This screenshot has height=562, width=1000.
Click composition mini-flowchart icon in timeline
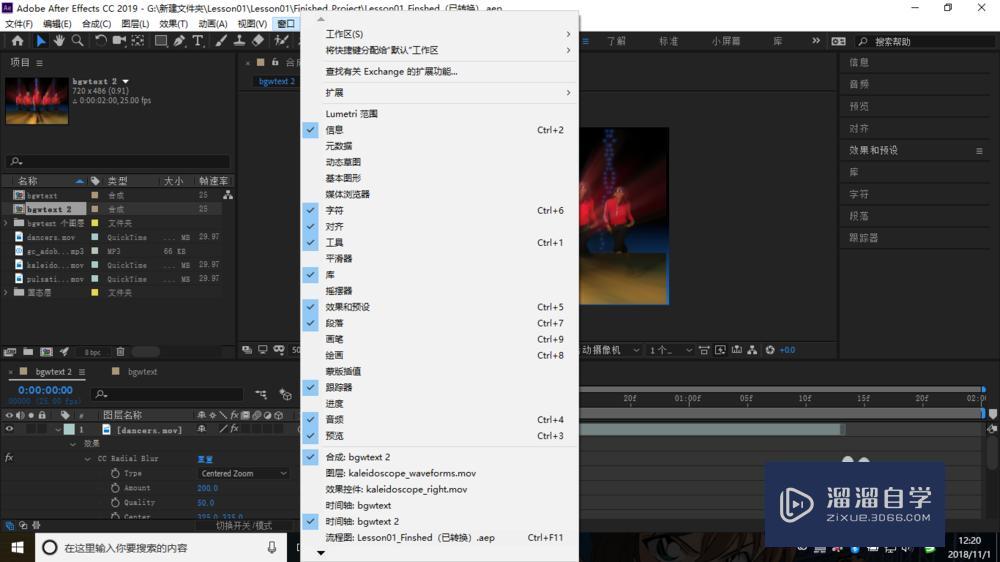261,395
